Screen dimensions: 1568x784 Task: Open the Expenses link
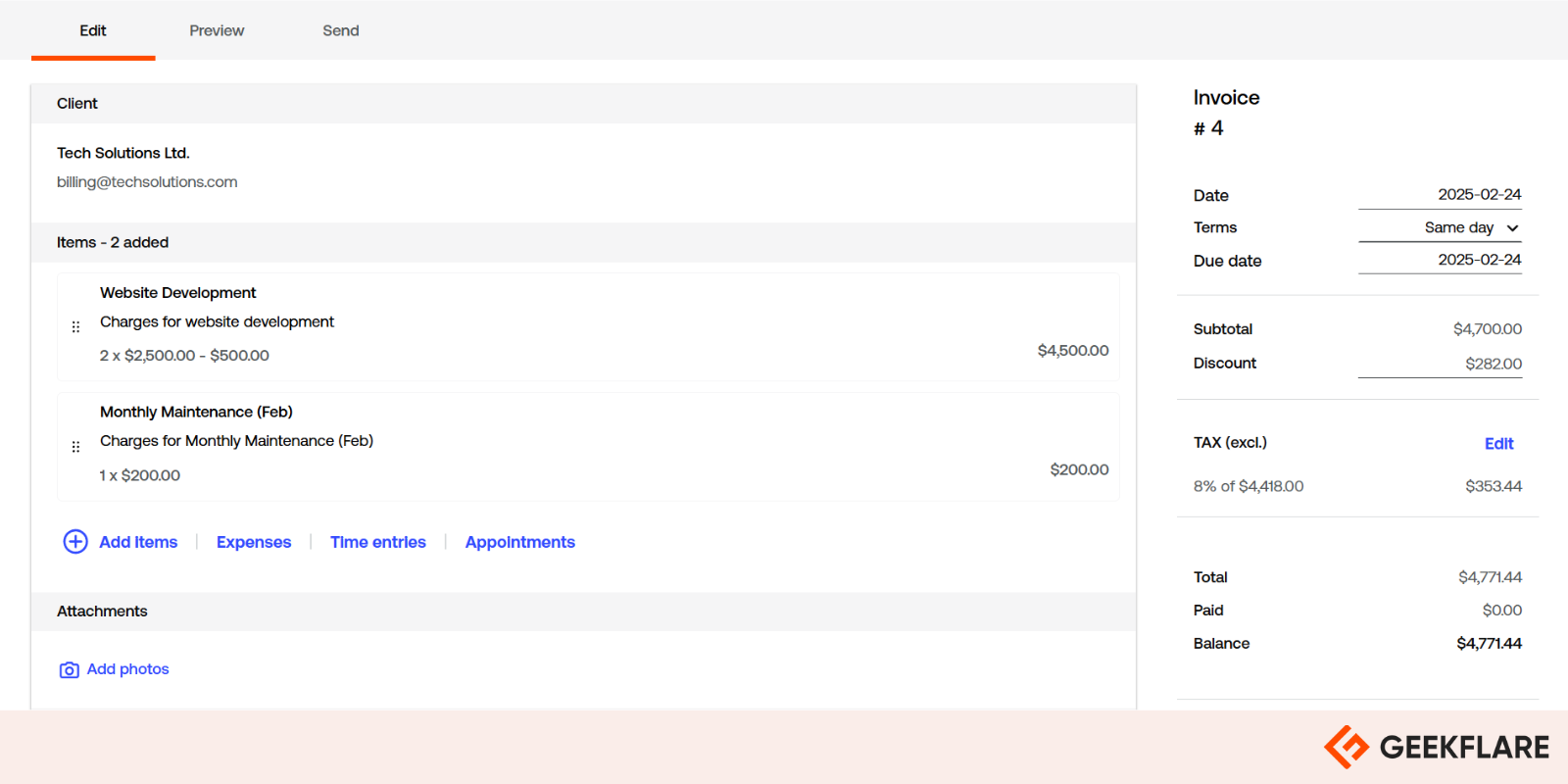[x=254, y=542]
